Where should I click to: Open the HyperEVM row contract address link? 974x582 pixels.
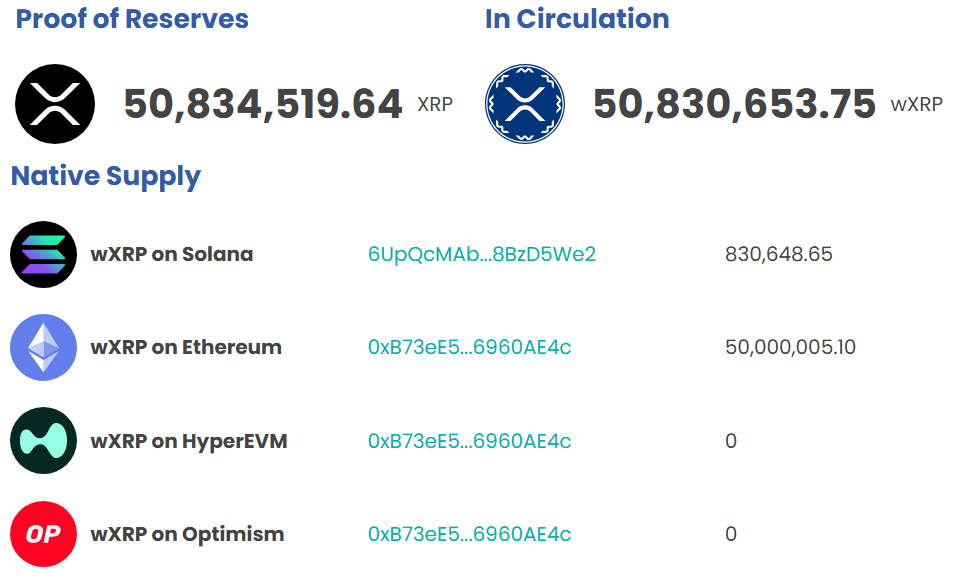point(470,441)
